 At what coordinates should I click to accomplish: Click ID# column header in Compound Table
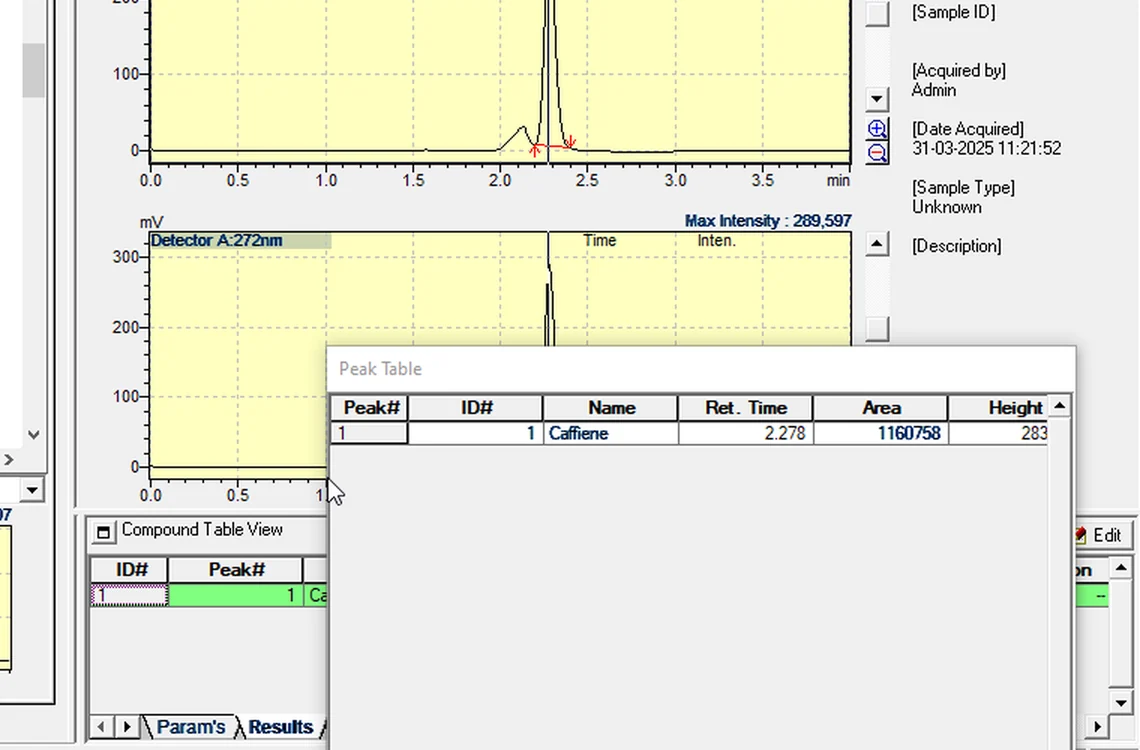pos(129,570)
